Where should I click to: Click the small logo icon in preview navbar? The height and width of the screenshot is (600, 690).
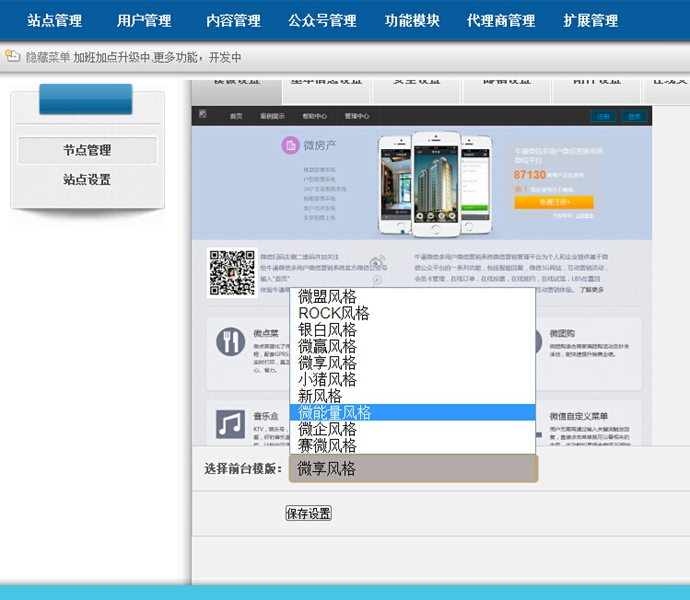click(202, 114)
